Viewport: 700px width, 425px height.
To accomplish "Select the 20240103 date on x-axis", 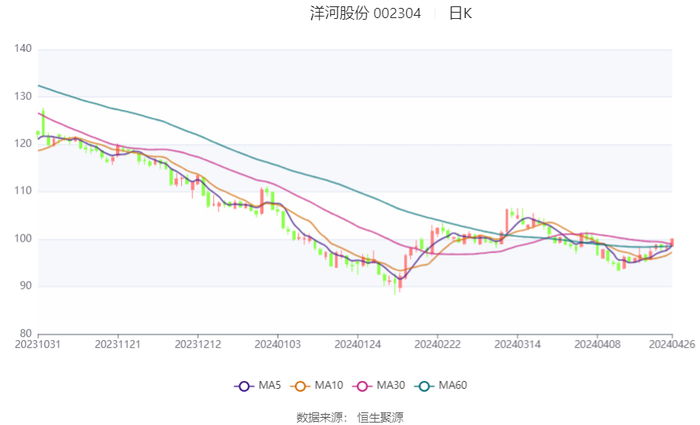I will [277, 344].
